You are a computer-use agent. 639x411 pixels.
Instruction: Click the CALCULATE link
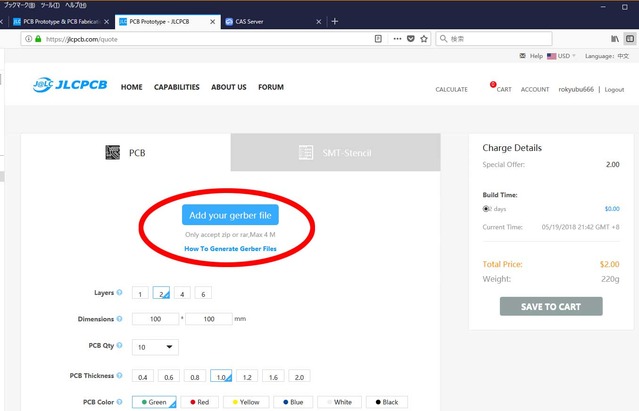[x=452, y=89]
